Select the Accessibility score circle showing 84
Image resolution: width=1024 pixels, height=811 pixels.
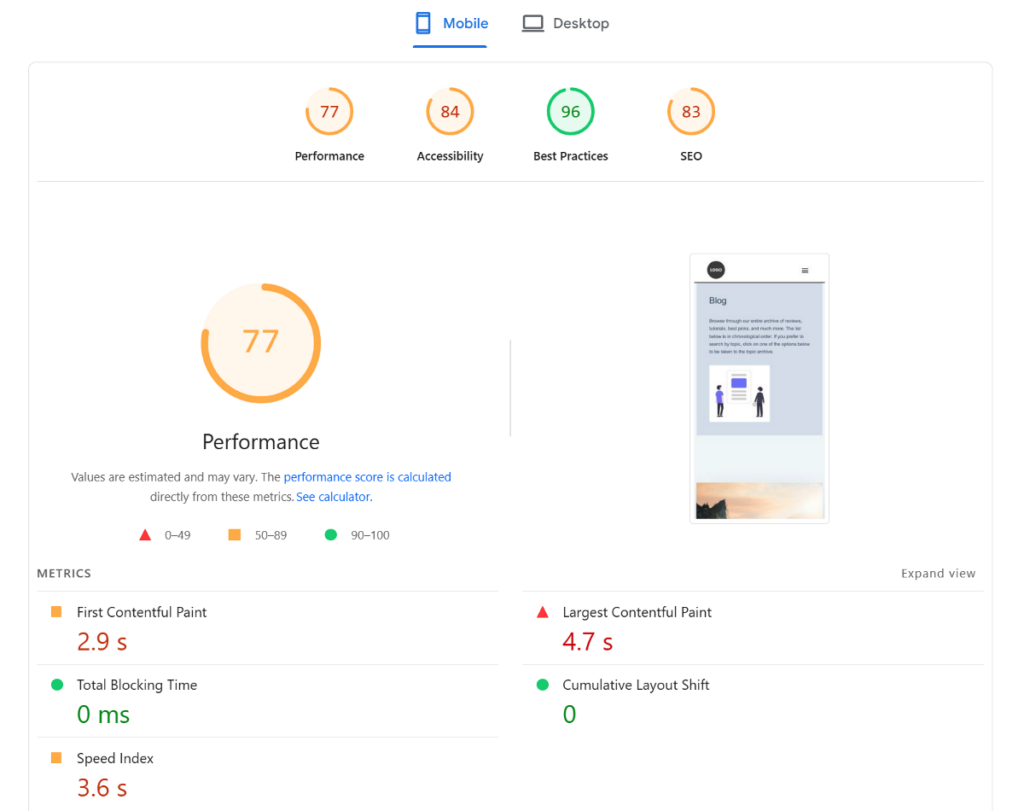pos(449,111)
